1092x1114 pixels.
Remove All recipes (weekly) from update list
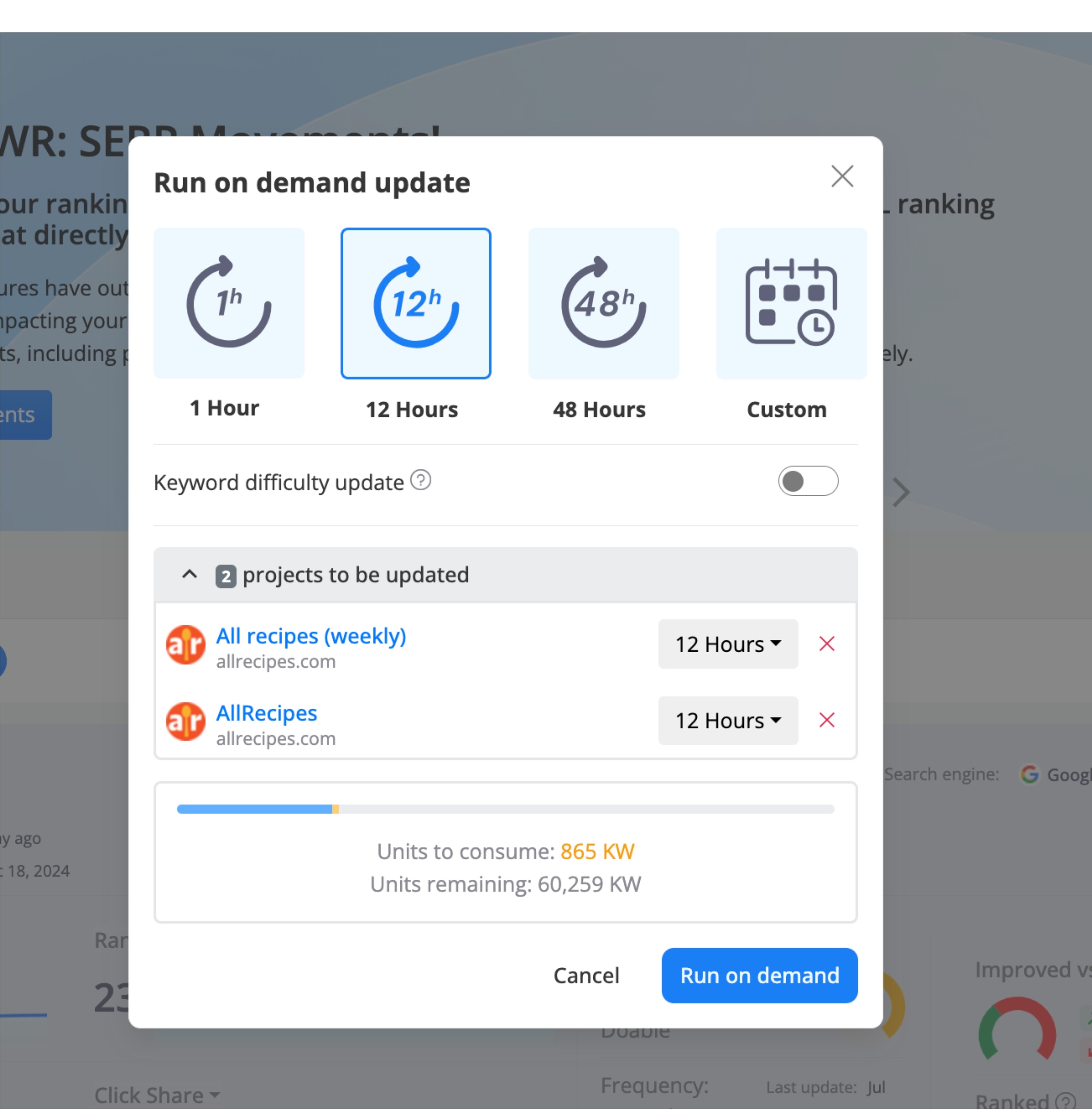coord(827,644)
